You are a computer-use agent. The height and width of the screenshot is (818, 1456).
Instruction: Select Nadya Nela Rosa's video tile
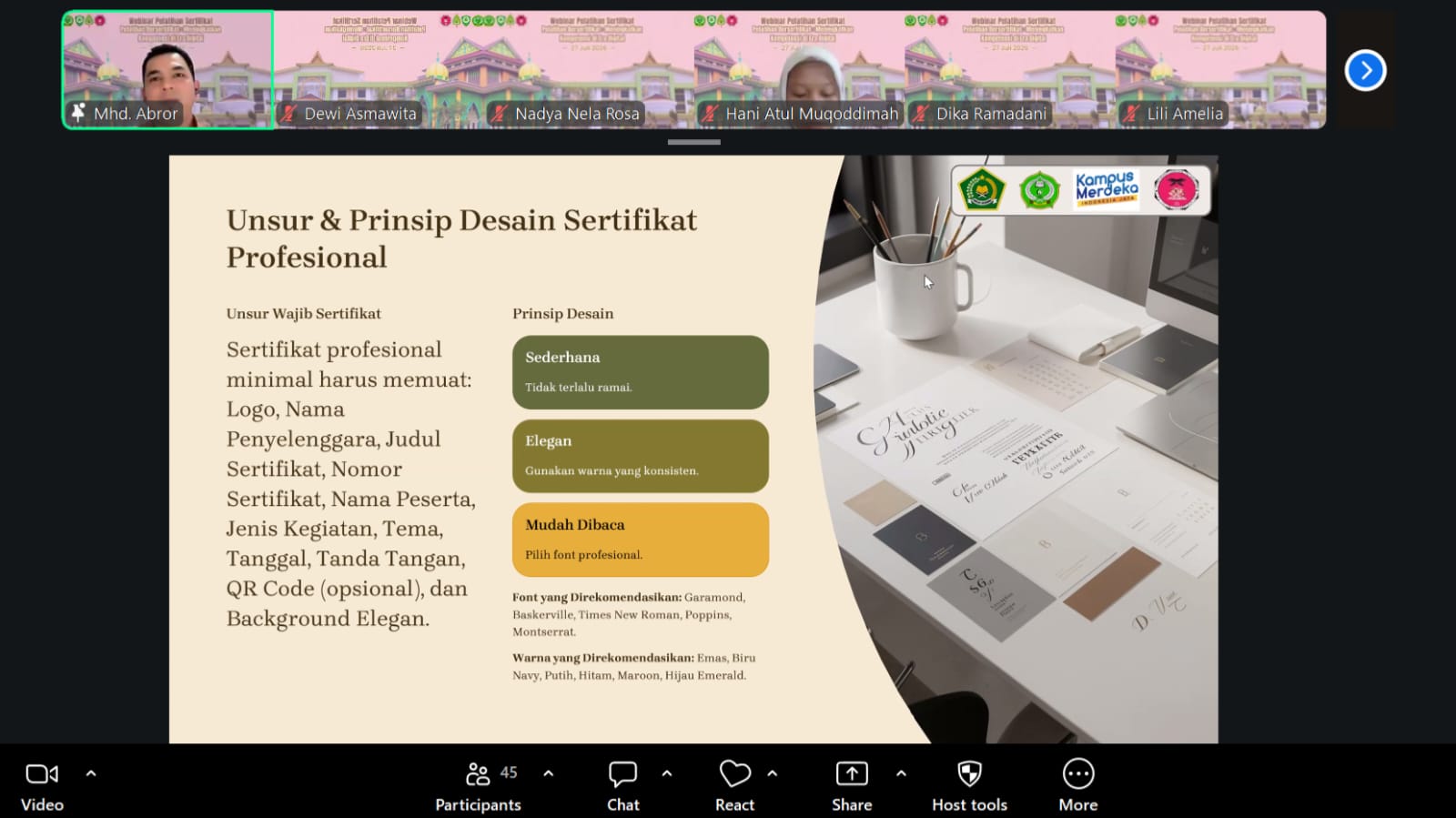(589, 70)
